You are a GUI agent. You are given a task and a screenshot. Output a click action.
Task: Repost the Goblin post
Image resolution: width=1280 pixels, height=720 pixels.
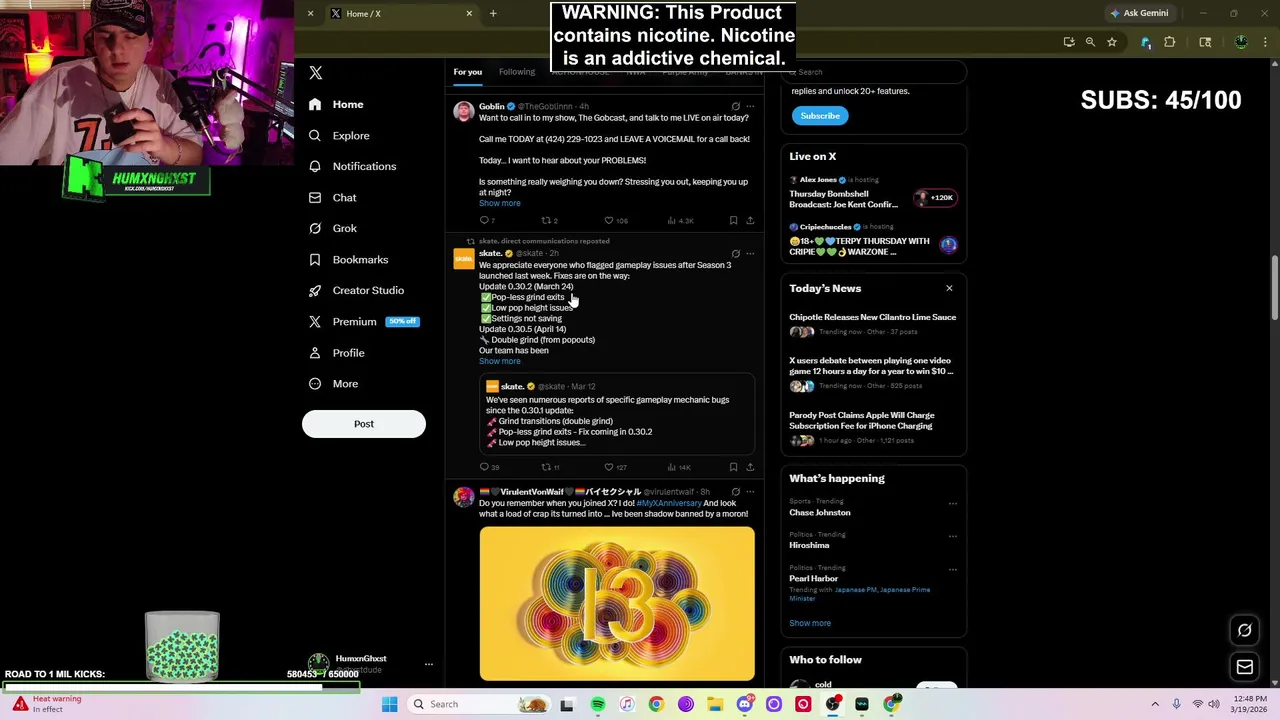click(x=547, y=220)
